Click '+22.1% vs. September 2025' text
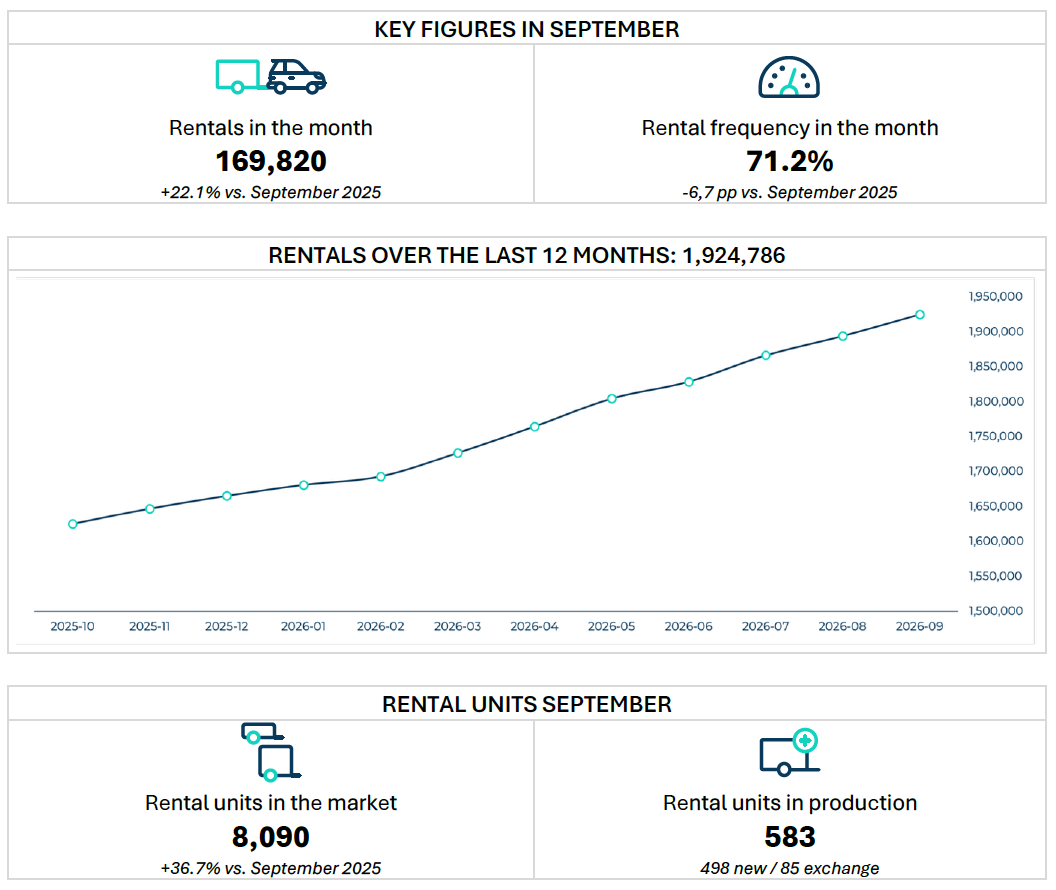This screenshot has width=1056, height=890. pyautogui.click(x=271, y=193)
